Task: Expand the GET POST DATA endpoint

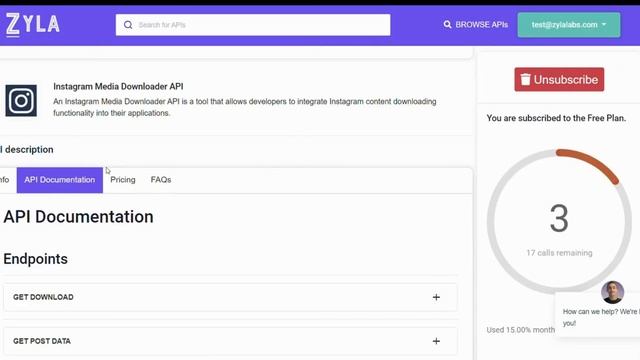Action: (230, 341)
